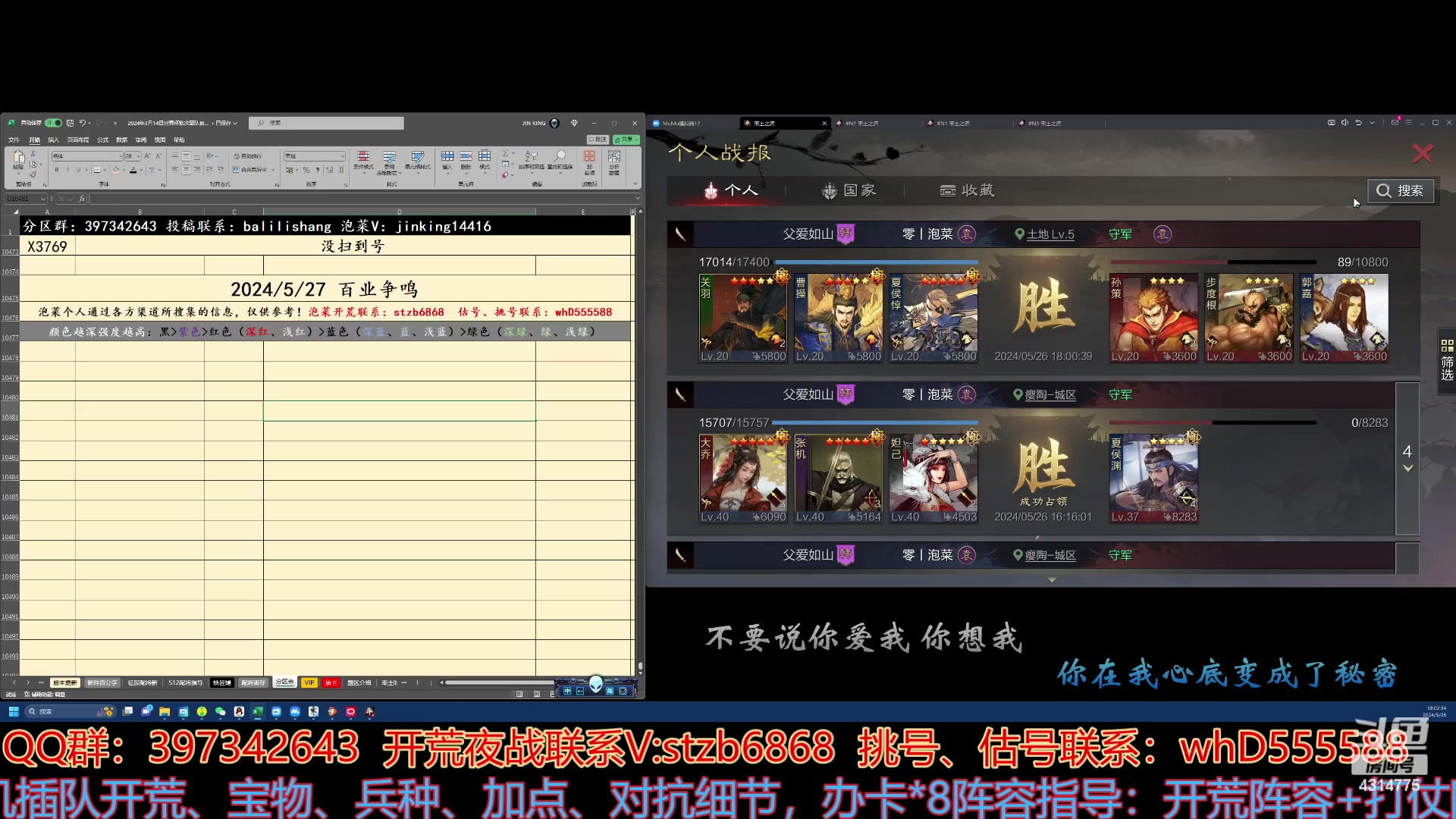
Task: Collapse the Excel ribbon chevron
Action: click(635, 184)
